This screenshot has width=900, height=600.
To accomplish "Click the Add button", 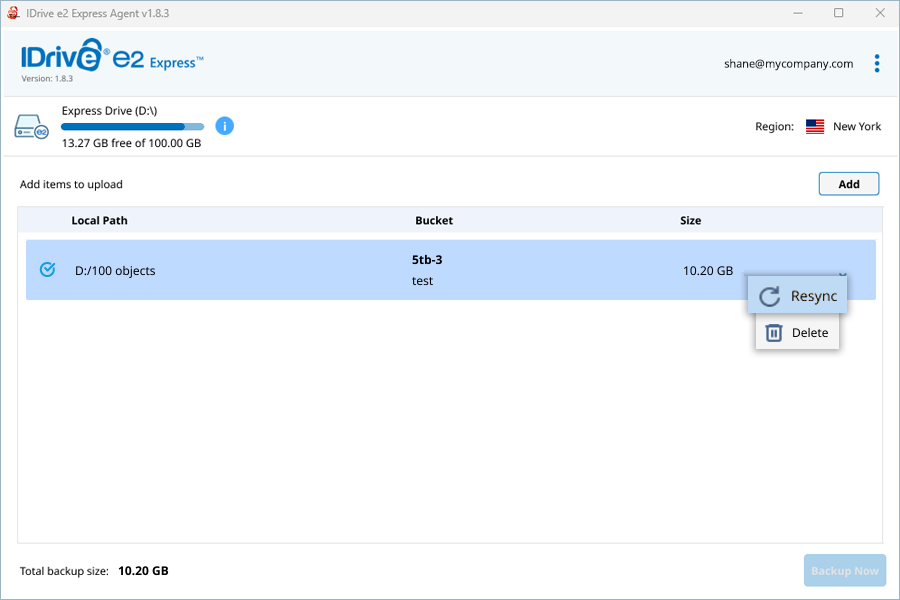I will click(x=848, y=184).
